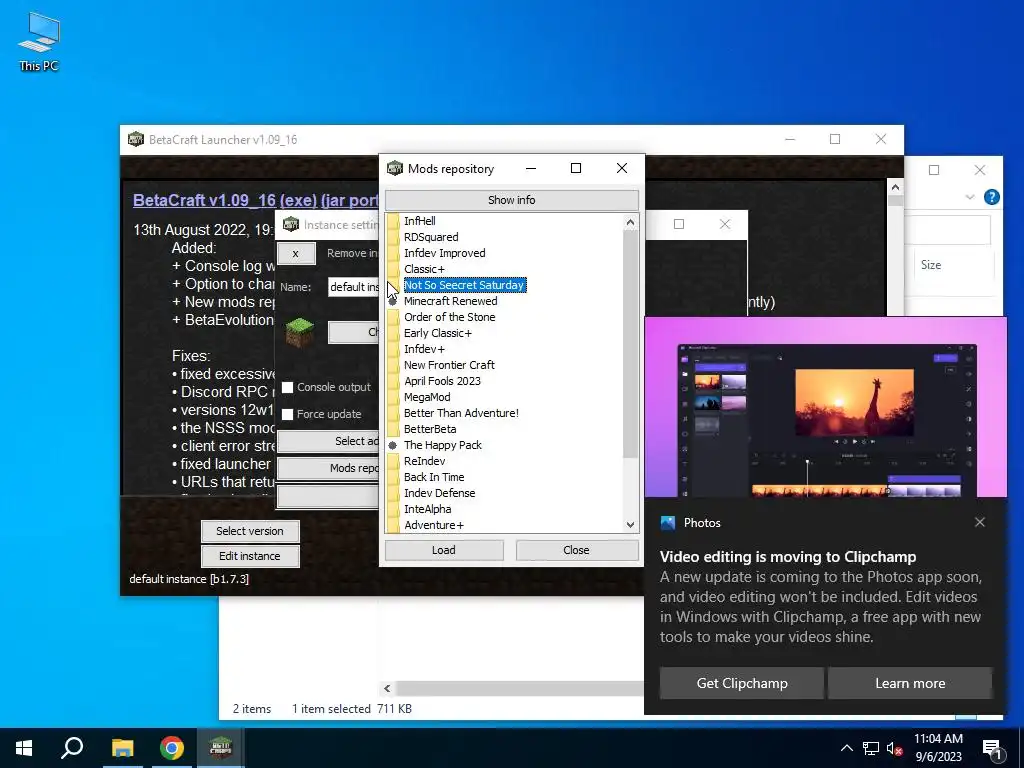Screen dimensions: 1024x768
Task: Click the dot icon beside The Happy Pack
Action: [392, 445]
